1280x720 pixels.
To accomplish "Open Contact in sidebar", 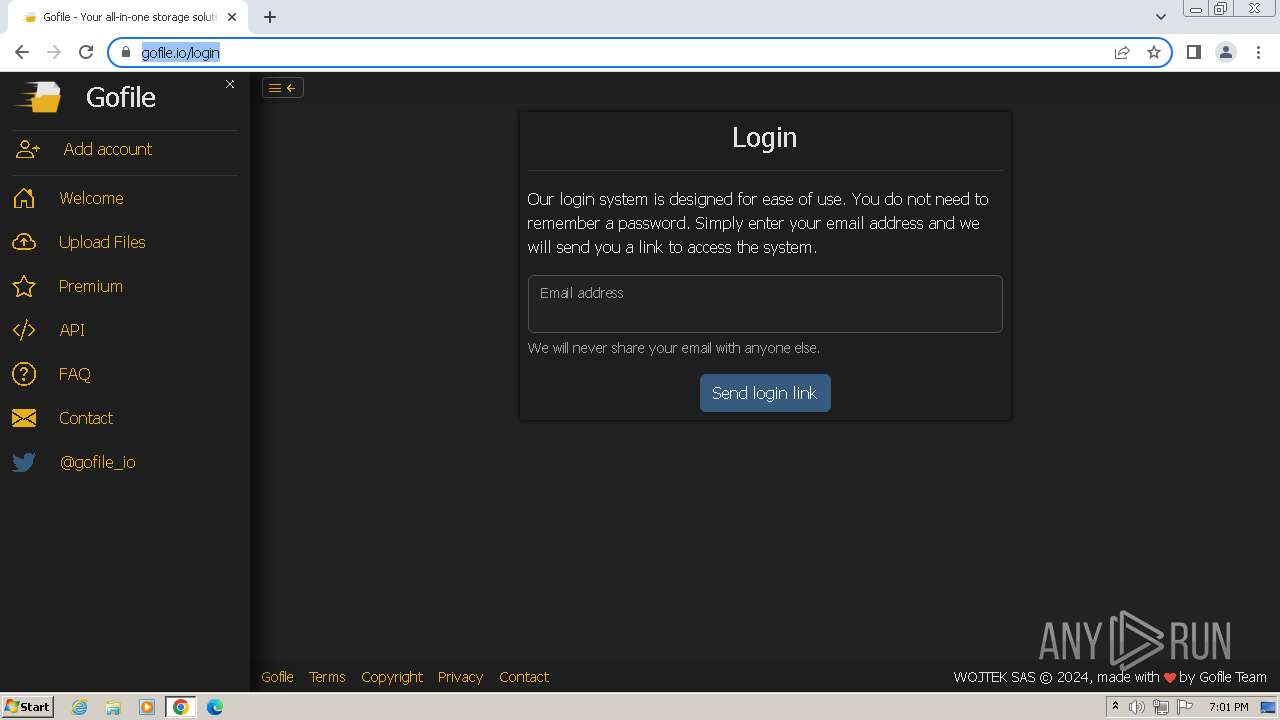I will [86, 418].
